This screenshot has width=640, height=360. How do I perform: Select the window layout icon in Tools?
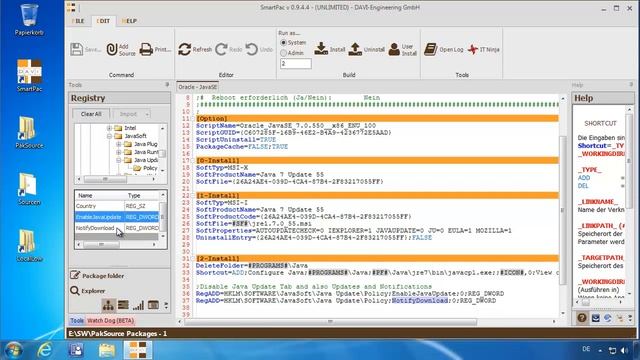153,305
